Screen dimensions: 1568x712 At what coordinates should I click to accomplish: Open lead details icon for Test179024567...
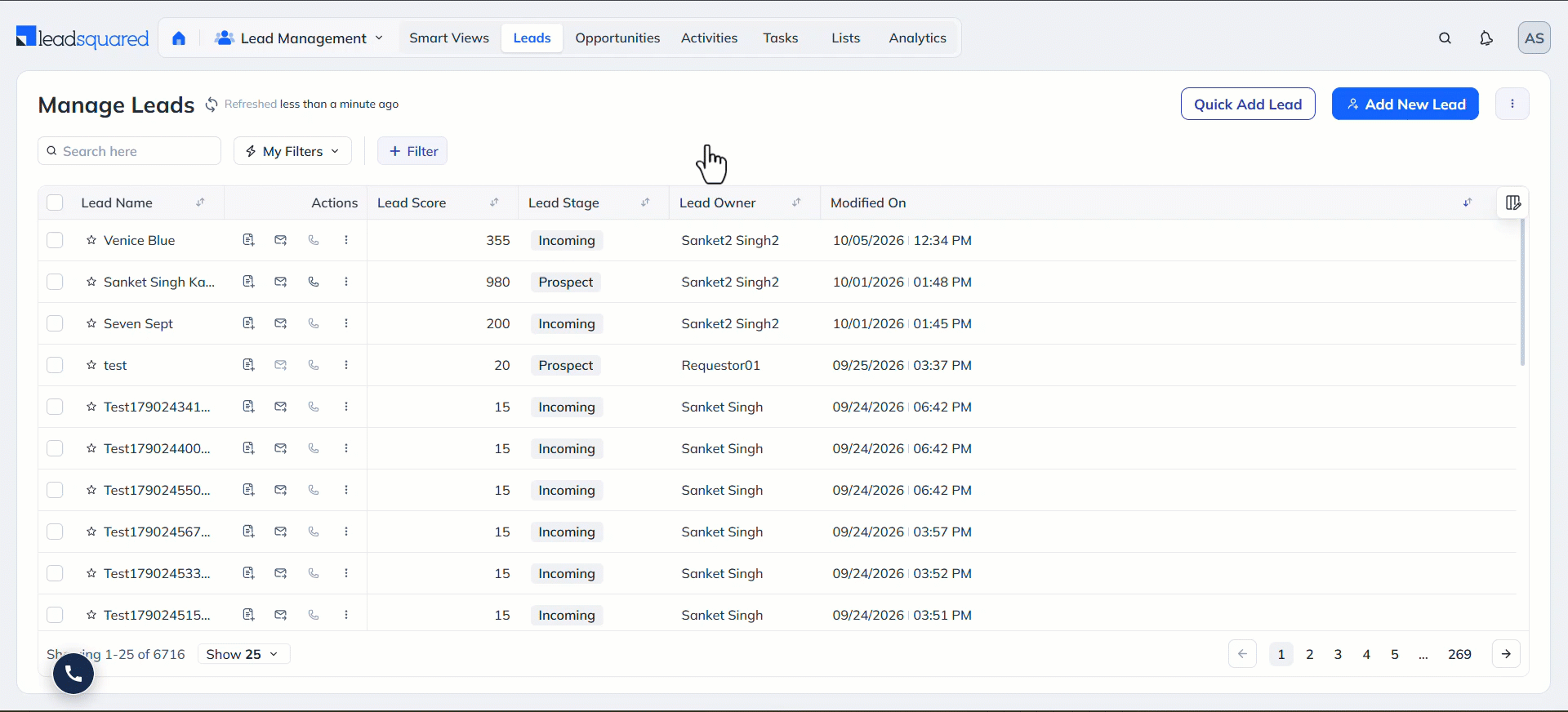248,532
